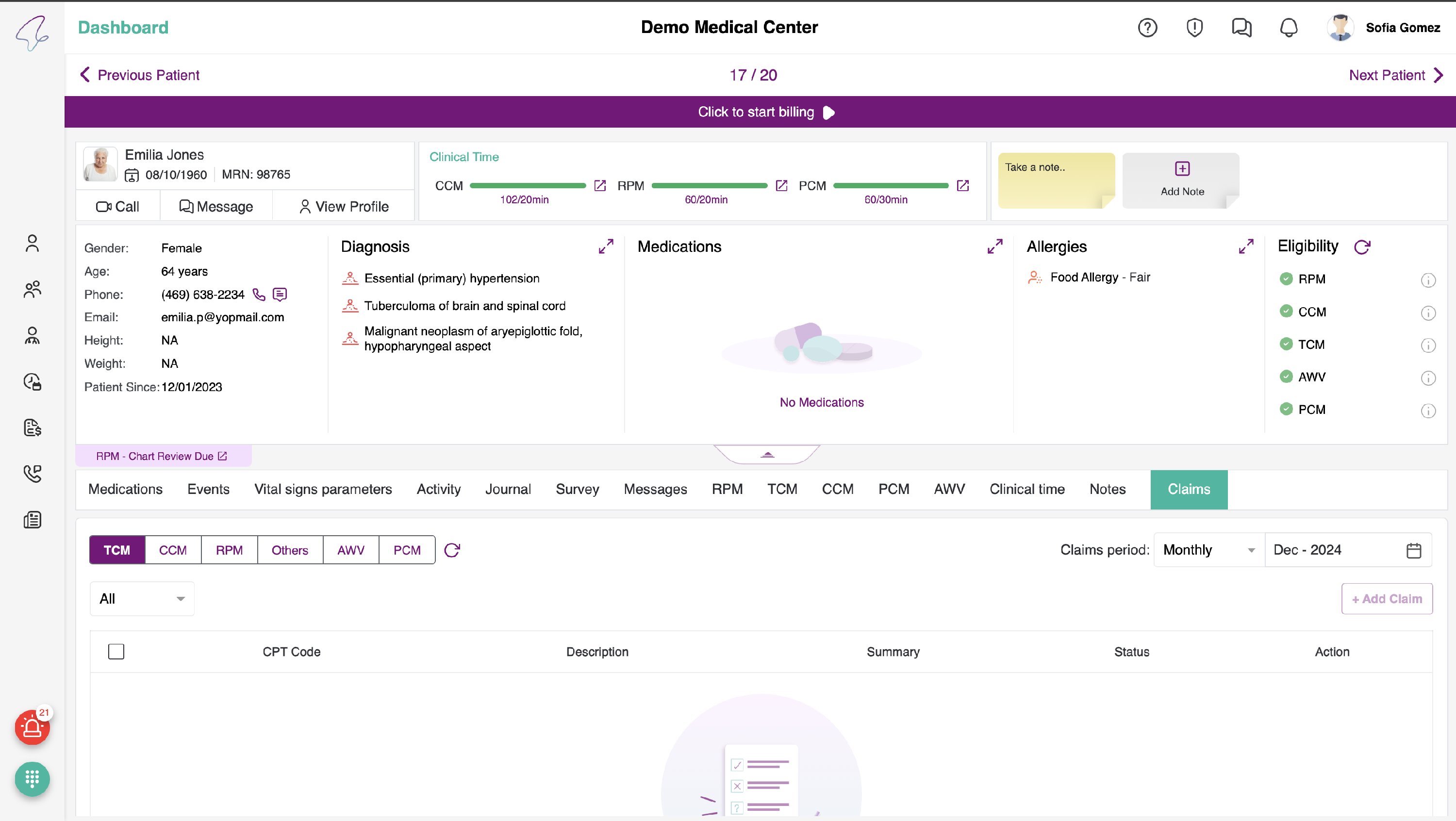Viewport: 1456px width, 821px height.
Task: Switch claims filter to RPM
Action: tap(229, 550)
